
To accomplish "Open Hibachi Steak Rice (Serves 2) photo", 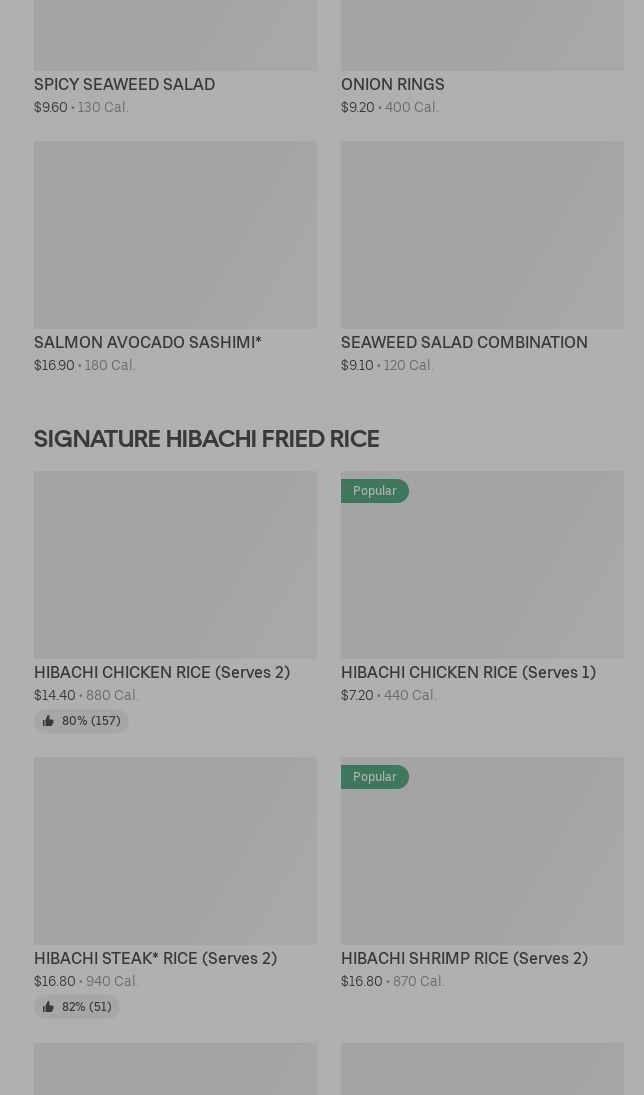I will (175, 851).
